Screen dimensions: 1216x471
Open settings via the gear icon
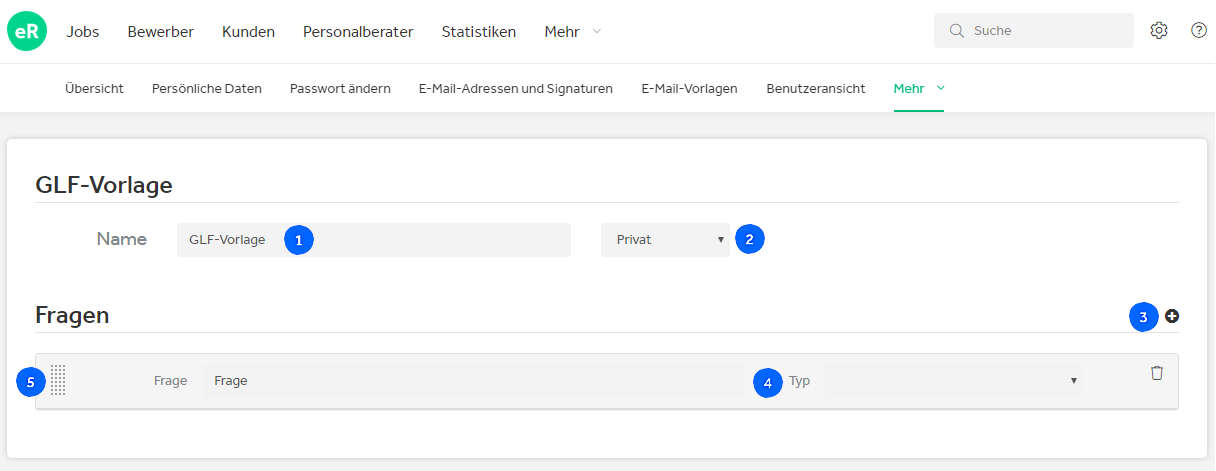(1159, 30)
